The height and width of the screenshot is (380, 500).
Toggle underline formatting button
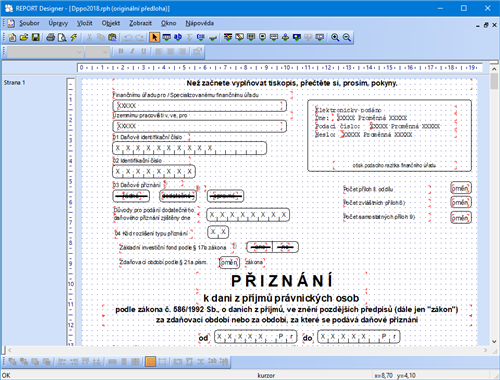(144, 51)
